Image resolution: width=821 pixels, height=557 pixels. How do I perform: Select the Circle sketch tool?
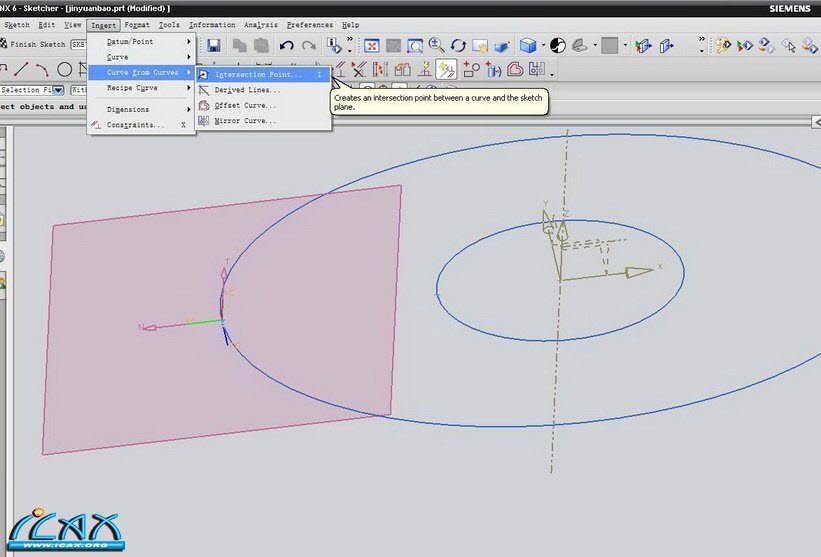(64, 69)
